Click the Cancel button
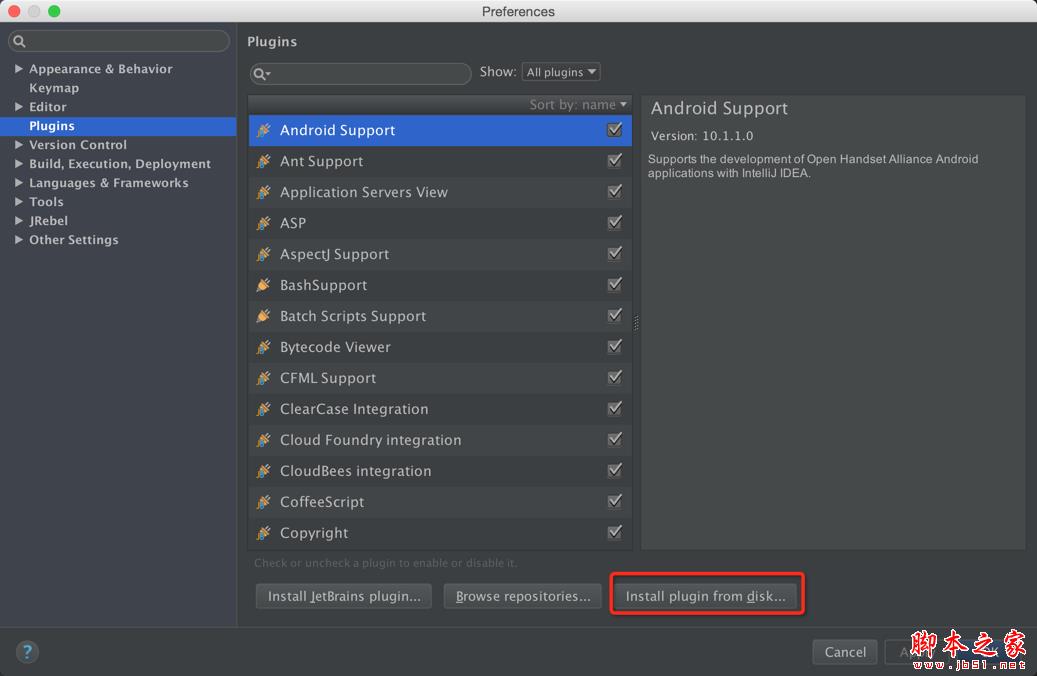Image resolution: width=1037 pixels, height=676 pixels. pyautogui.click(x=845, y=652)
